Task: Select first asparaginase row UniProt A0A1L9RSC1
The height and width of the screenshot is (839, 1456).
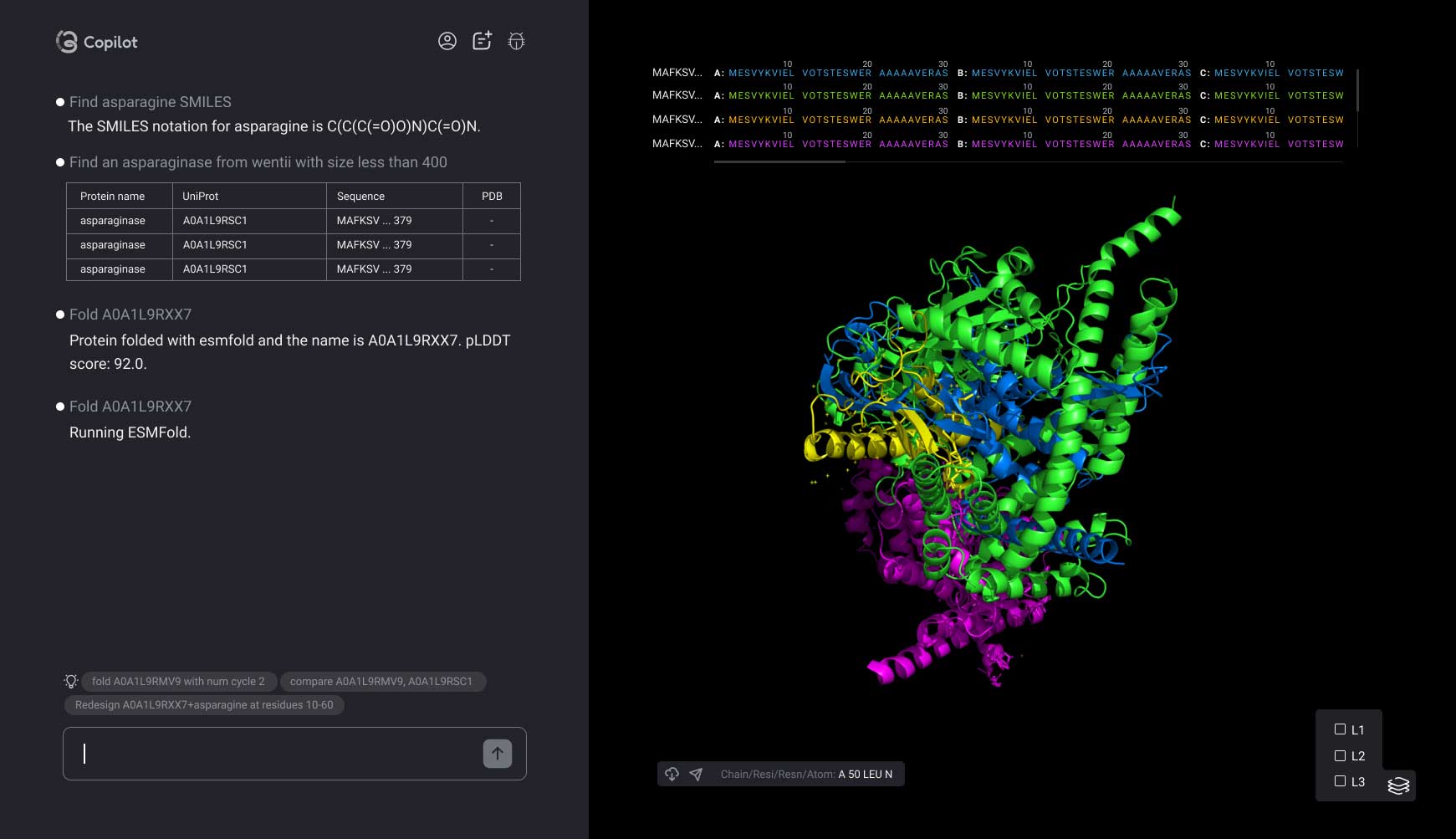Action: tap(215, 221)
